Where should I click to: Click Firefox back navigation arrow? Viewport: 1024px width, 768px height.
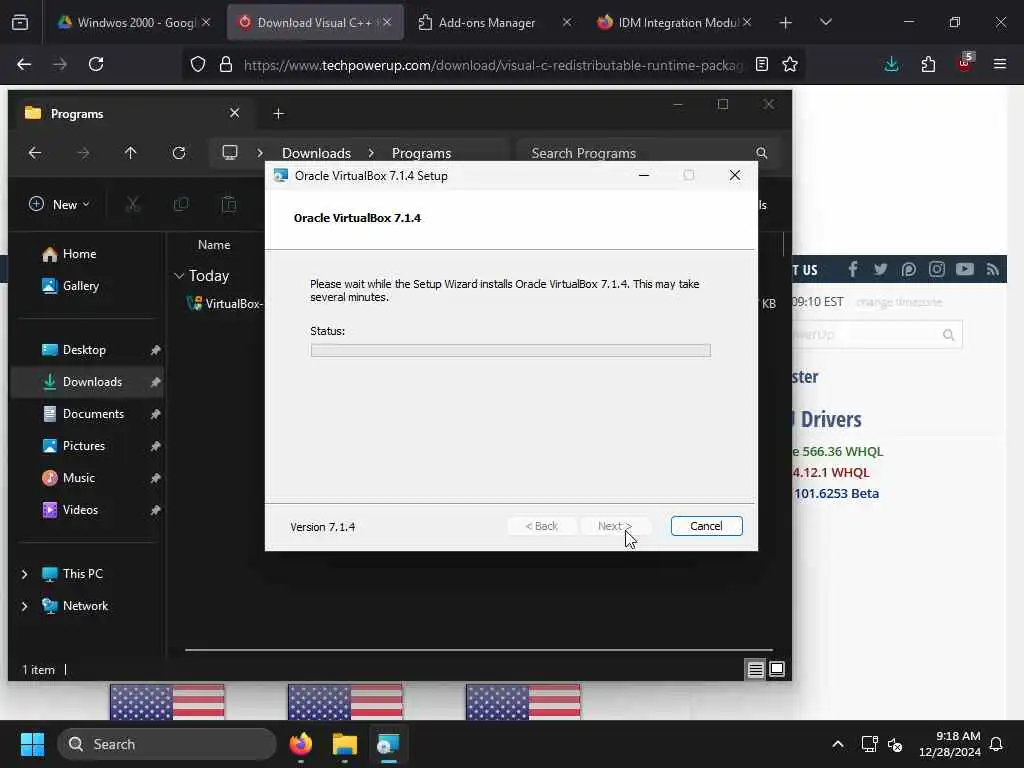(x=24, y=64)
